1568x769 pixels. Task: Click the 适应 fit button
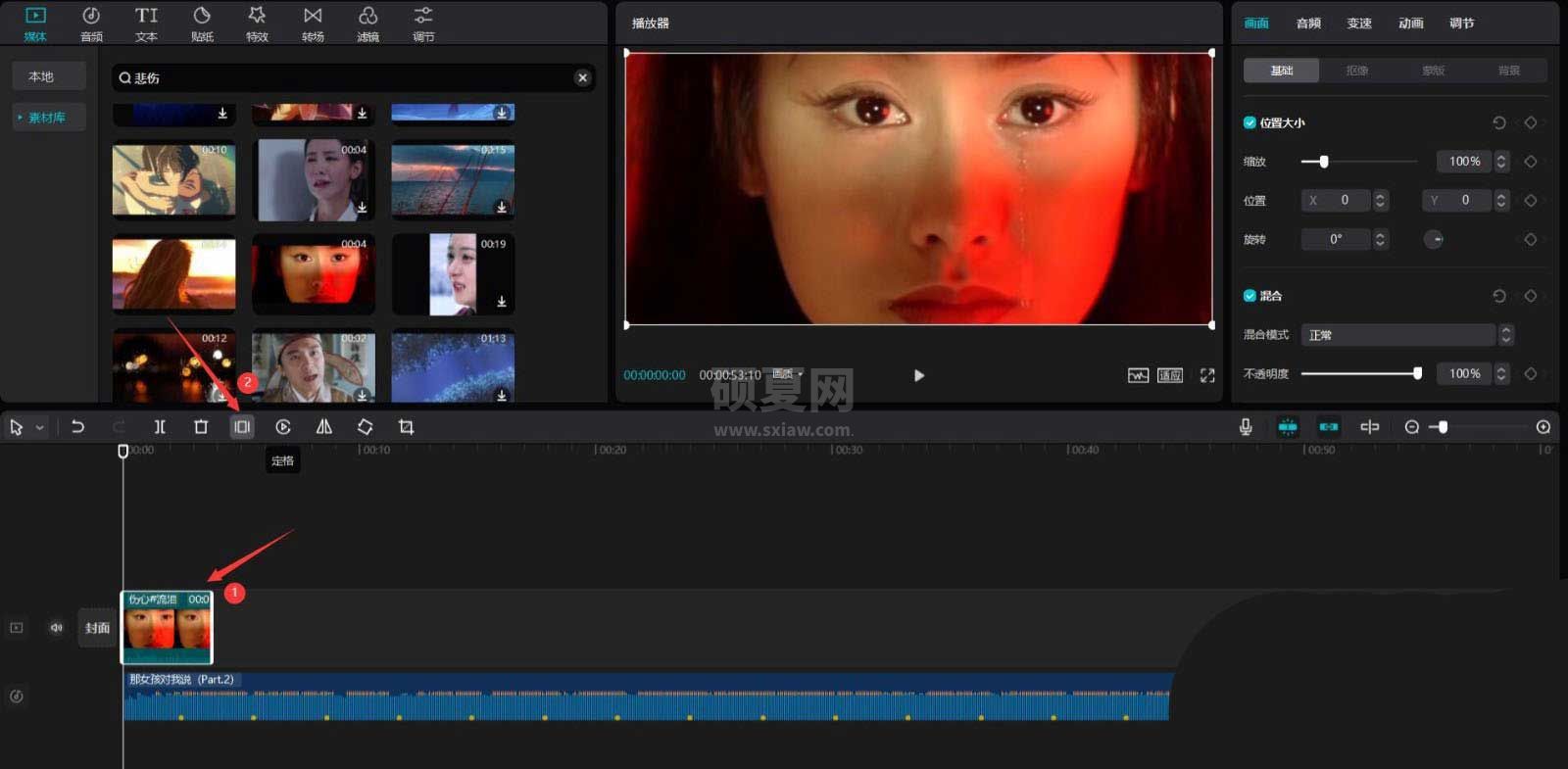tap(1170, 375)
